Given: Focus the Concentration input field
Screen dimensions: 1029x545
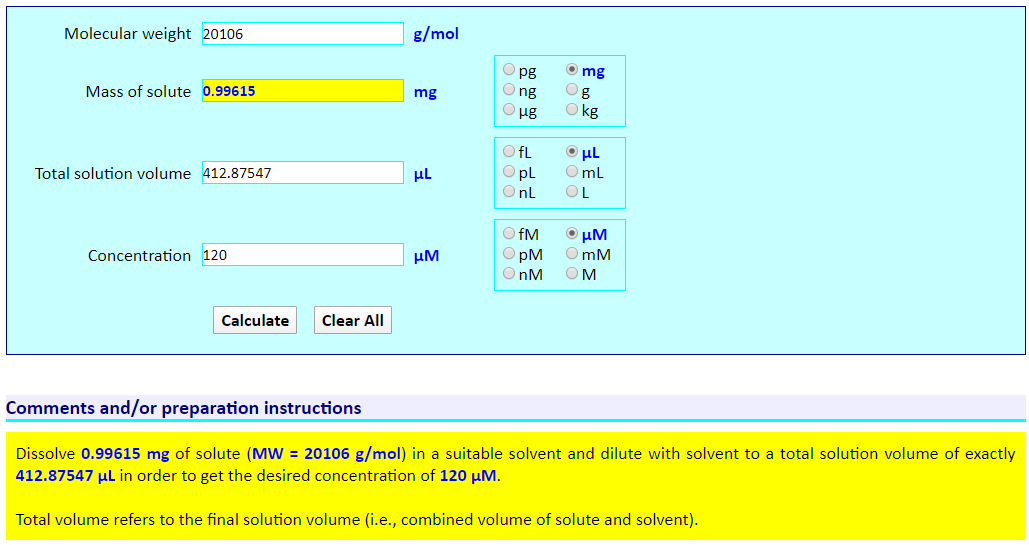Looking at the screenshot, I should coord(303,255).
